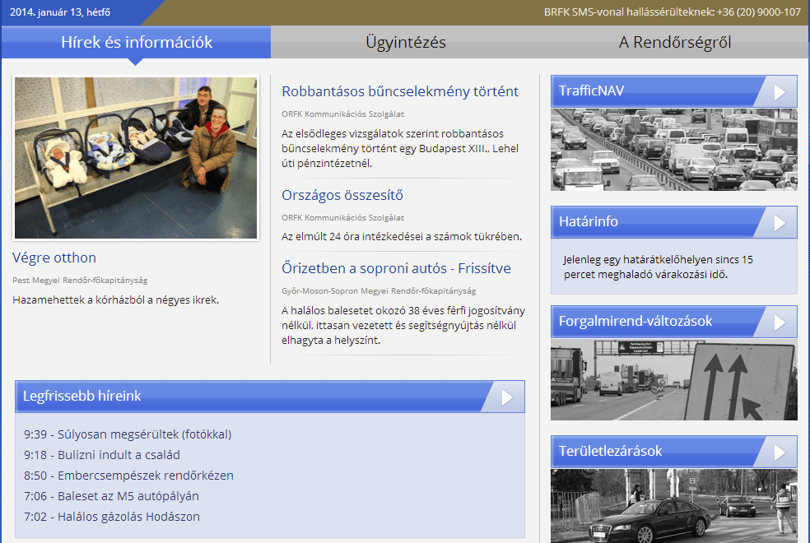Read the Őrizetben a soproni autós article
This screenshot has width=810, height=543.
[396, 268]
